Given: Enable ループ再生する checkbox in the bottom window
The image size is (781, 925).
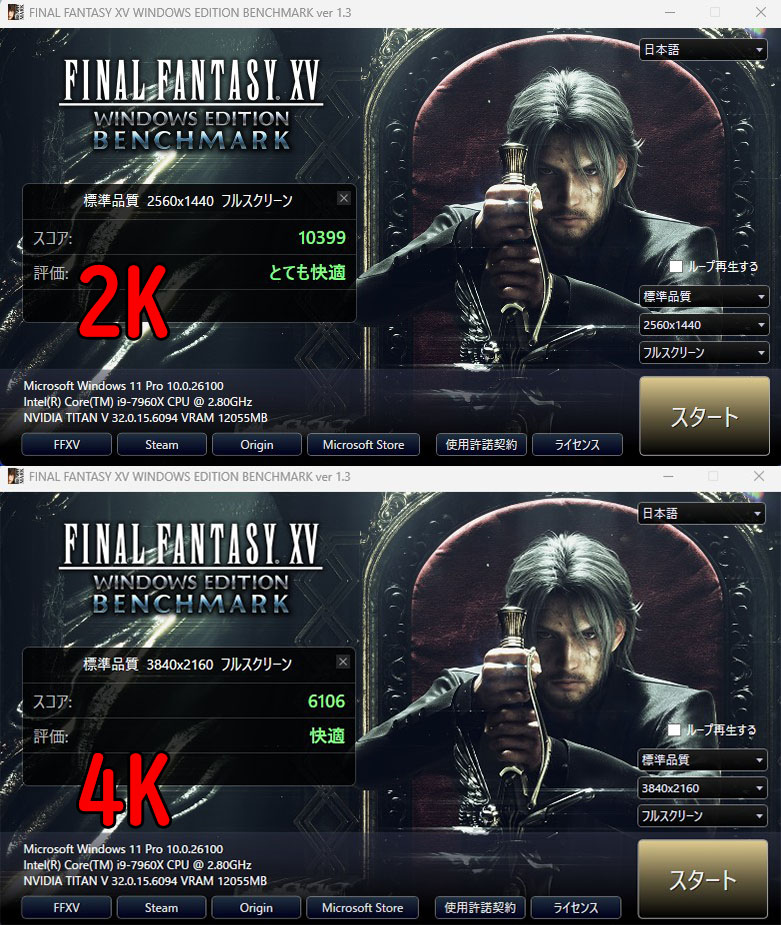Looking at the screenshot, I should pos(674,730).
